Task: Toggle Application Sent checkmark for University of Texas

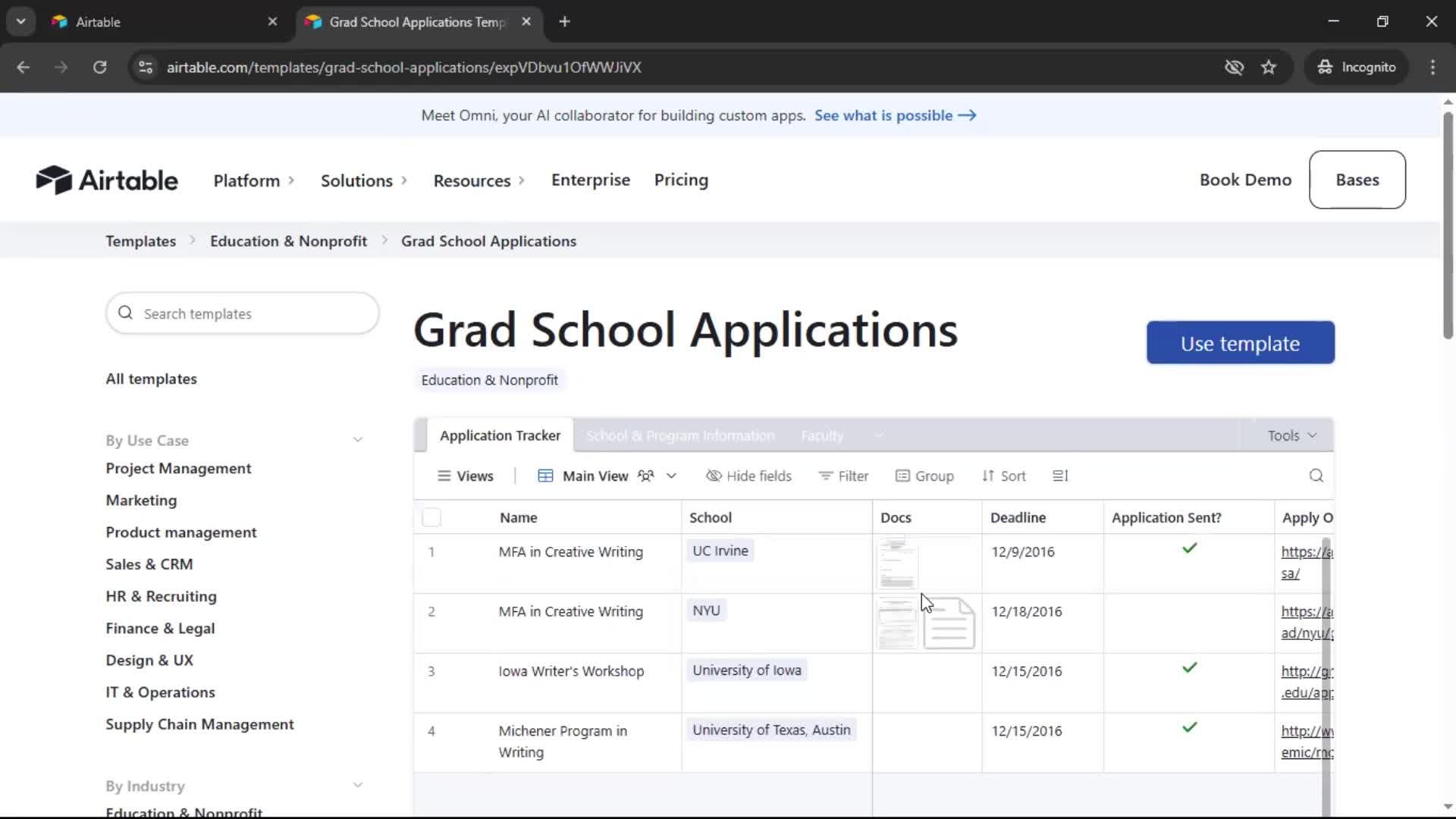Action: click(x=1189, y=728)
